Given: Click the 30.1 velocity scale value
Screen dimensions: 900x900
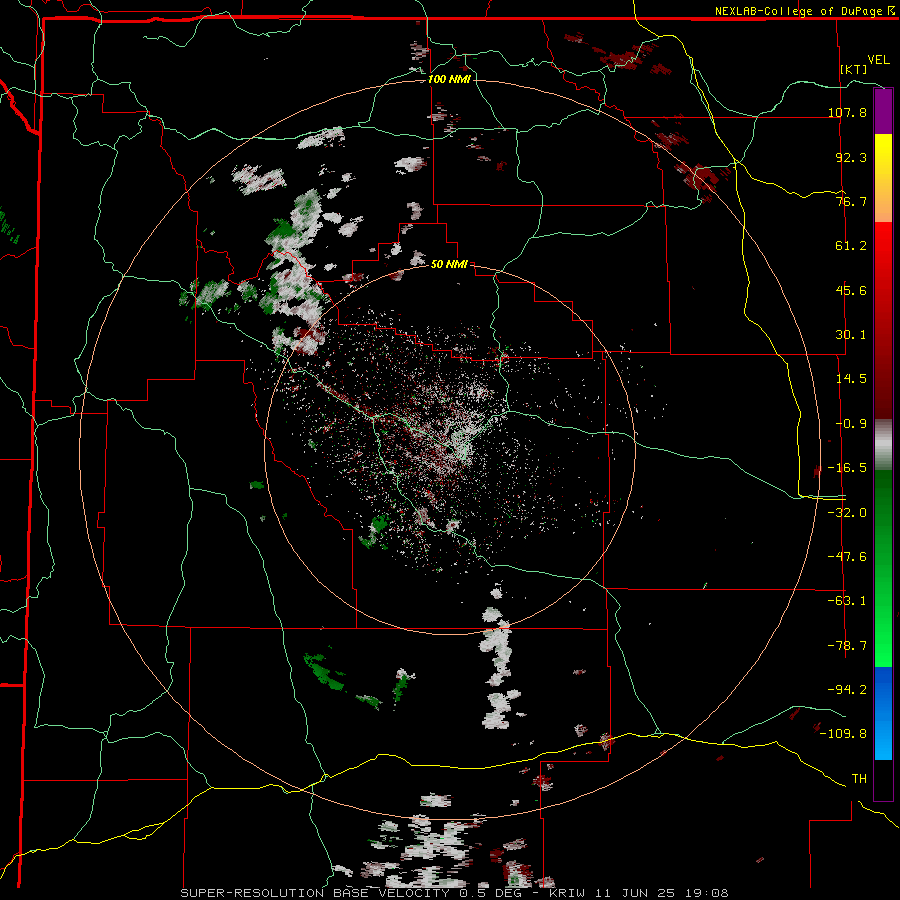Looking at the screenshot, I should (x=851, y=334).
